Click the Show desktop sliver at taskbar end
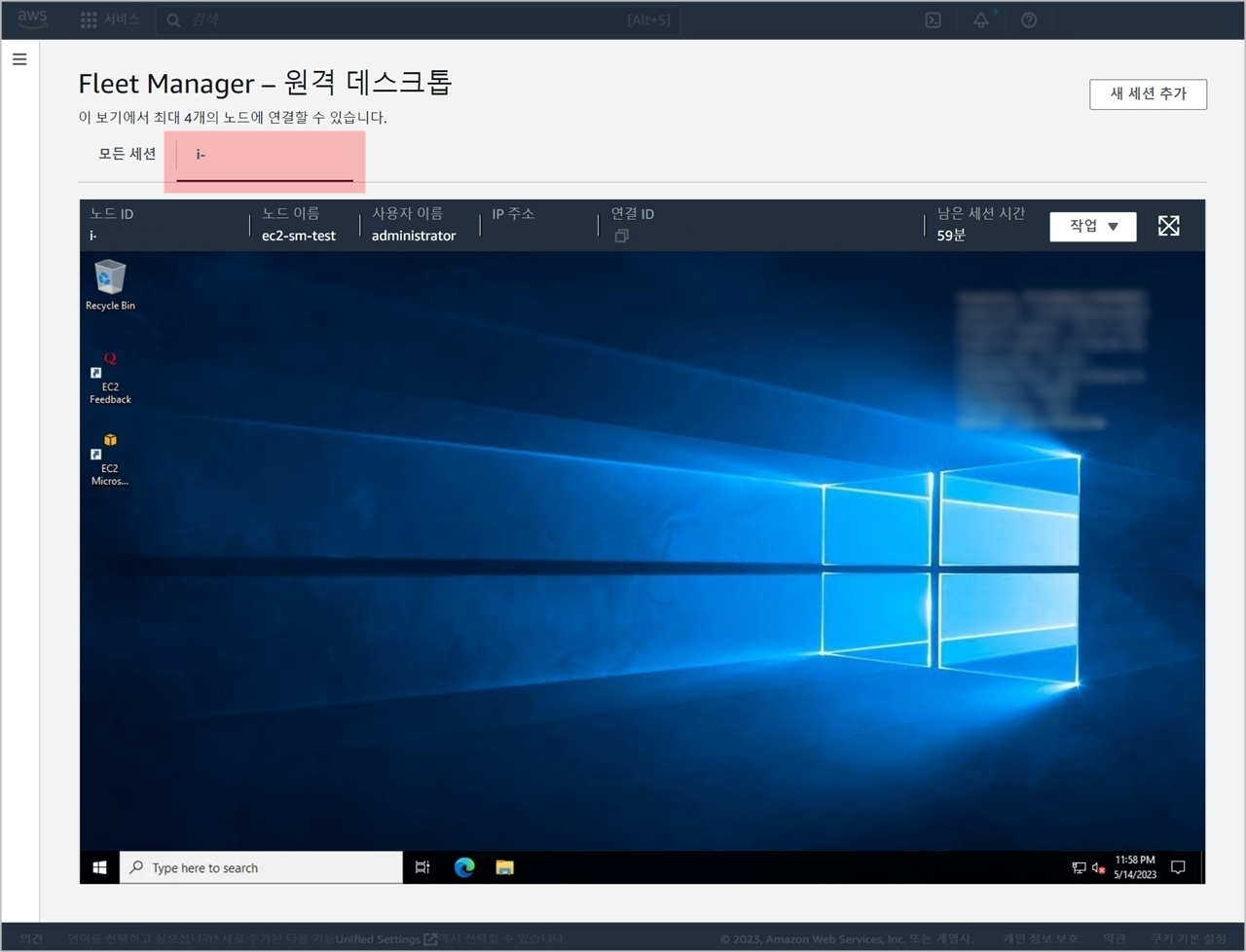Viewport: 1246px width, 952px height. 1202,867
